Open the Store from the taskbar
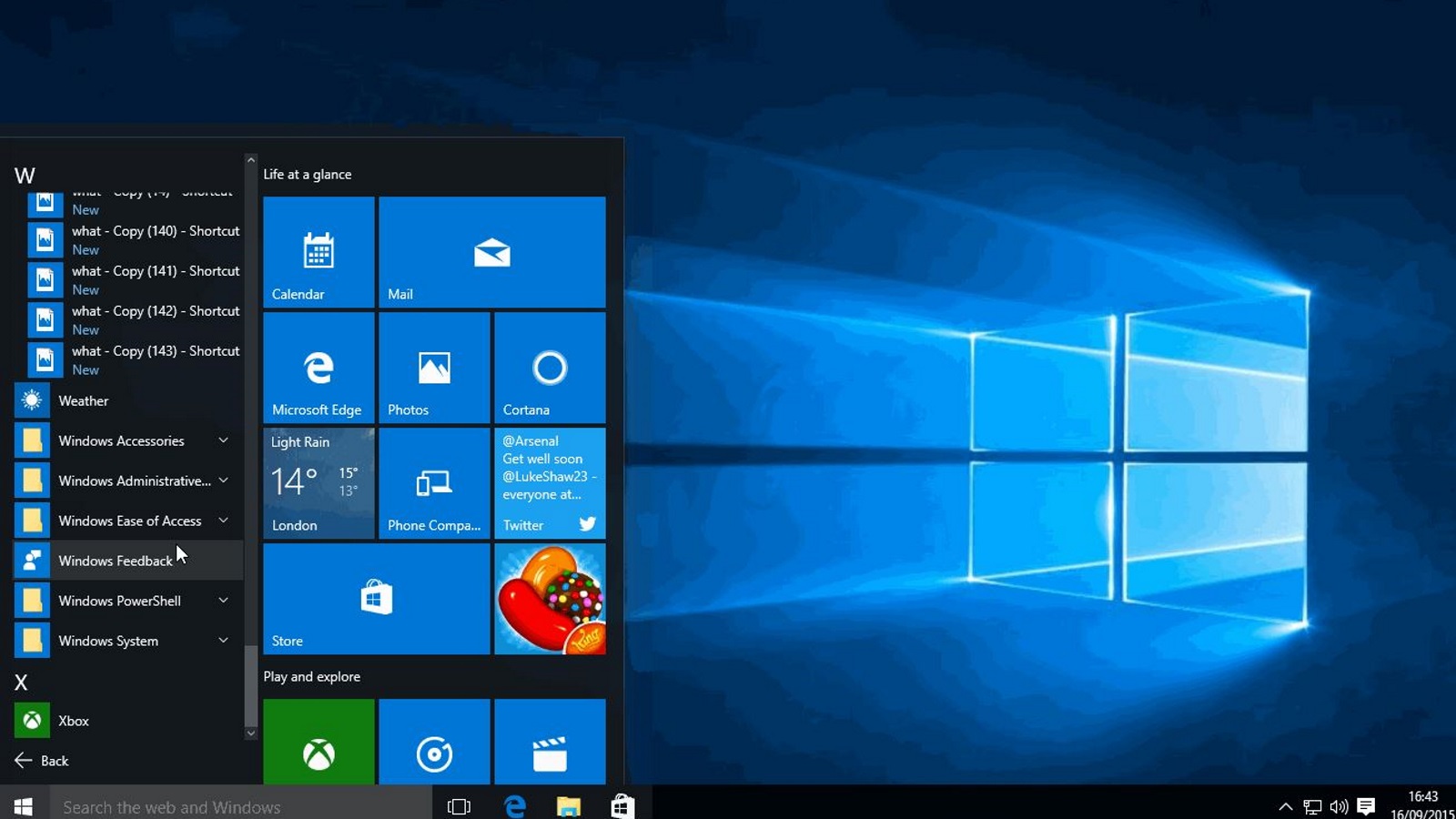 (622, 806)
